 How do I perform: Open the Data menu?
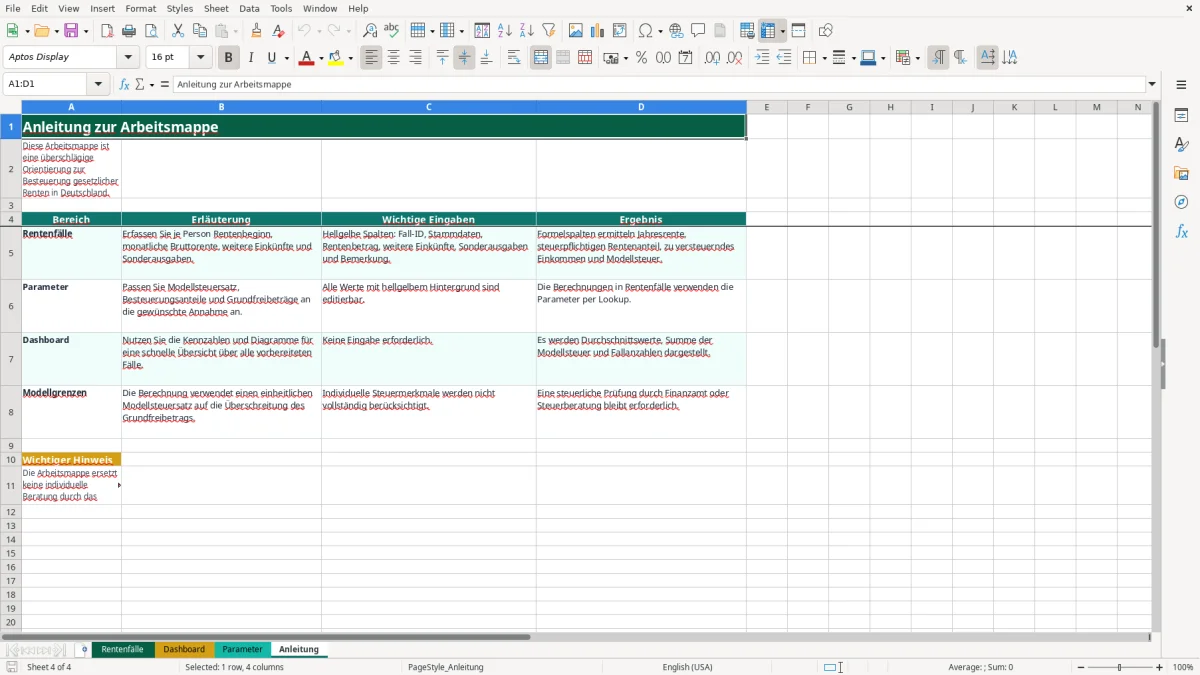point(249,8)
